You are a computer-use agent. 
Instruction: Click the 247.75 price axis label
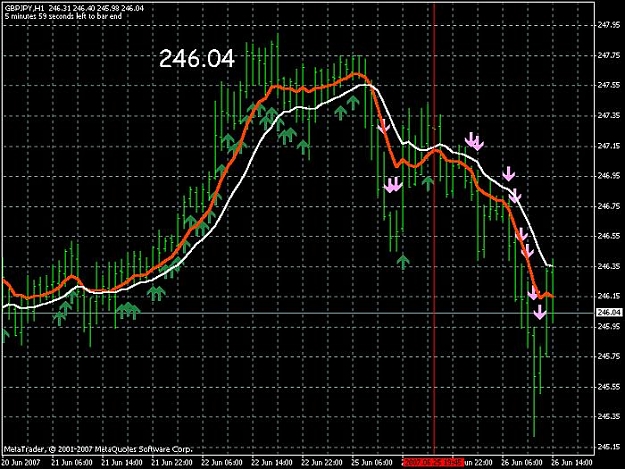(x=609, y=55)
